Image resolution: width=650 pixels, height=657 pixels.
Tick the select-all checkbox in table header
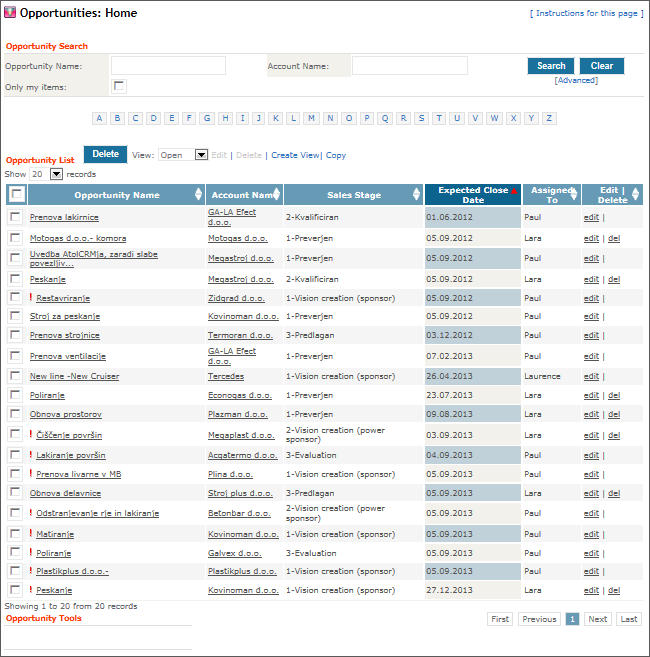click(17, 195)
